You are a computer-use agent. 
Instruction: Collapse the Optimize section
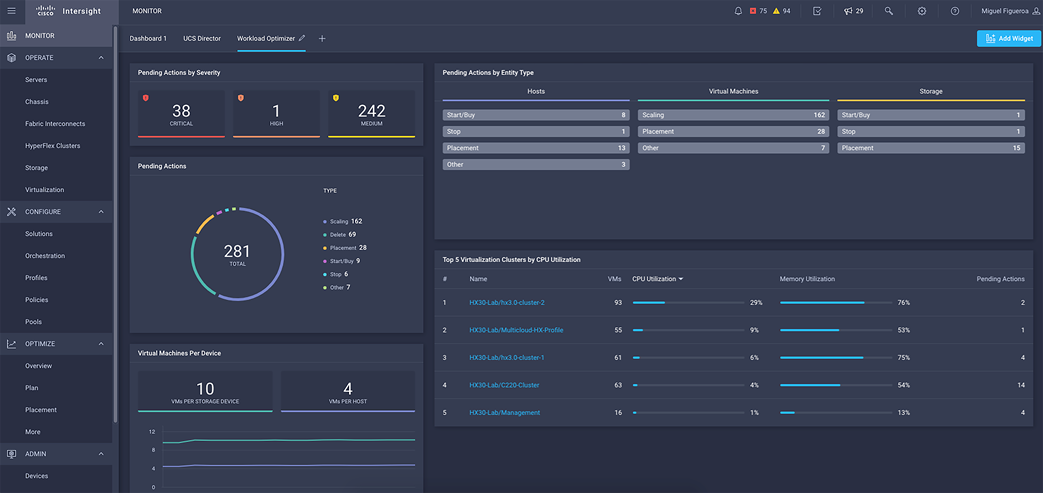(101, 344)
